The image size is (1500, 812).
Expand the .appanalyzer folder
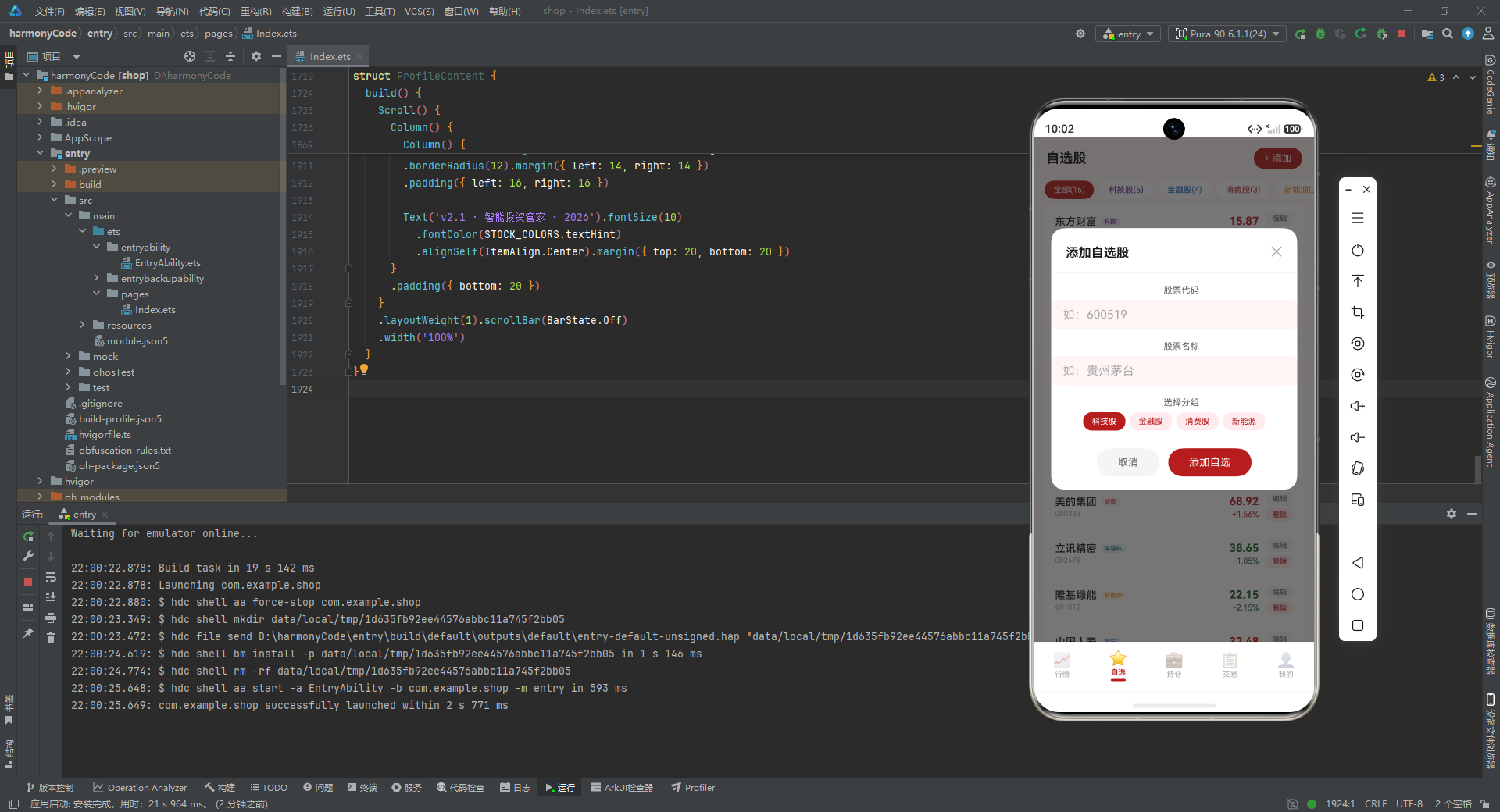[41, 91]
